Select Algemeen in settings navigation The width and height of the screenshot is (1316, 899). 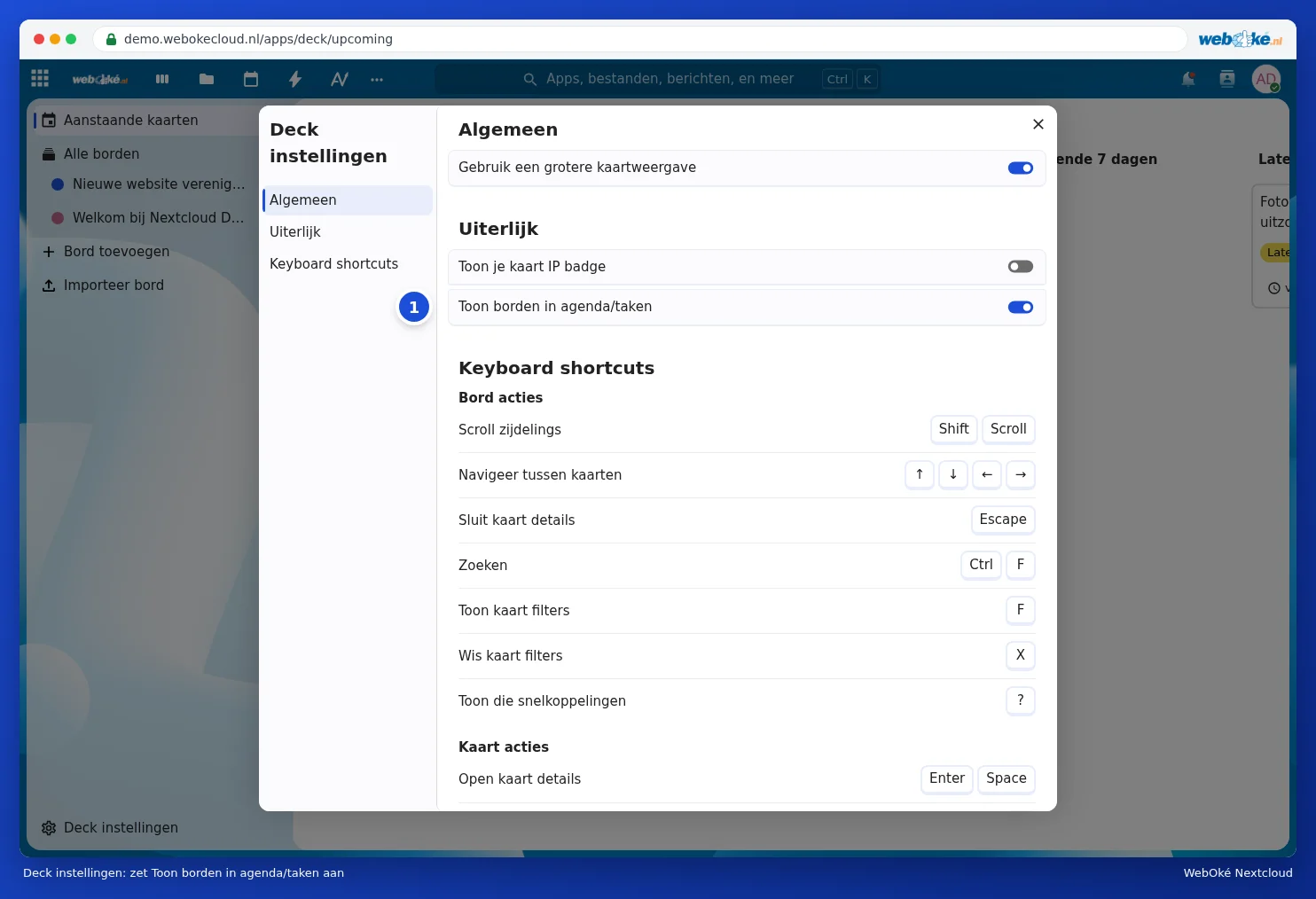tap(348, 200)
